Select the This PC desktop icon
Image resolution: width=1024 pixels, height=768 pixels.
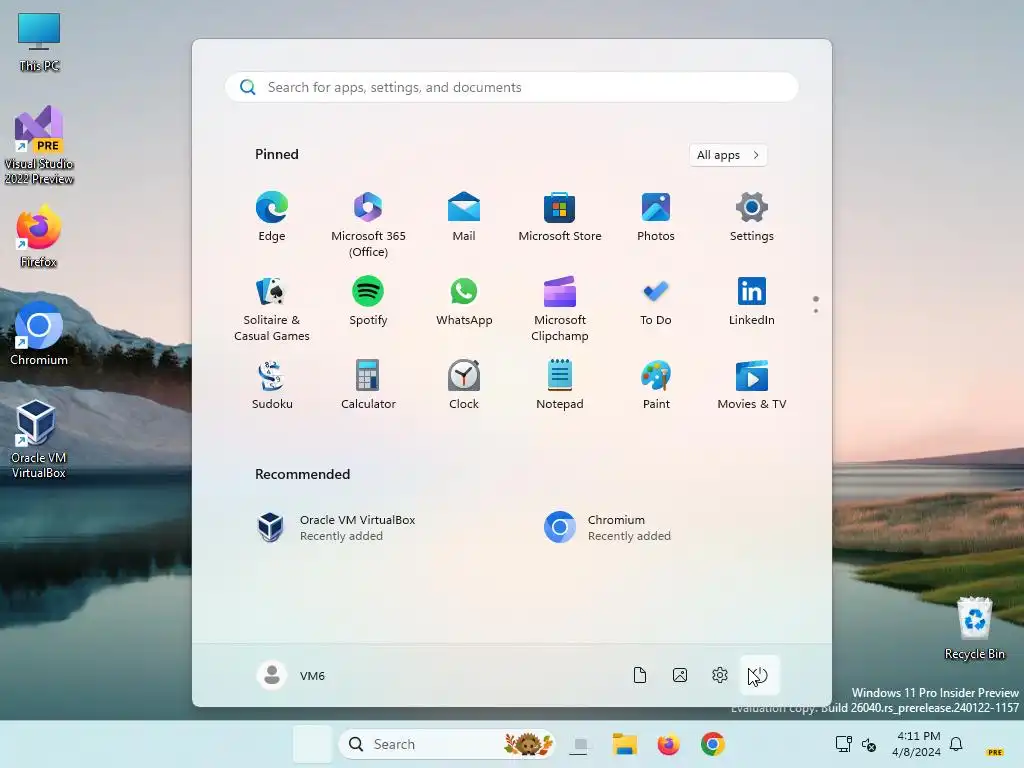tap(39, 41)
